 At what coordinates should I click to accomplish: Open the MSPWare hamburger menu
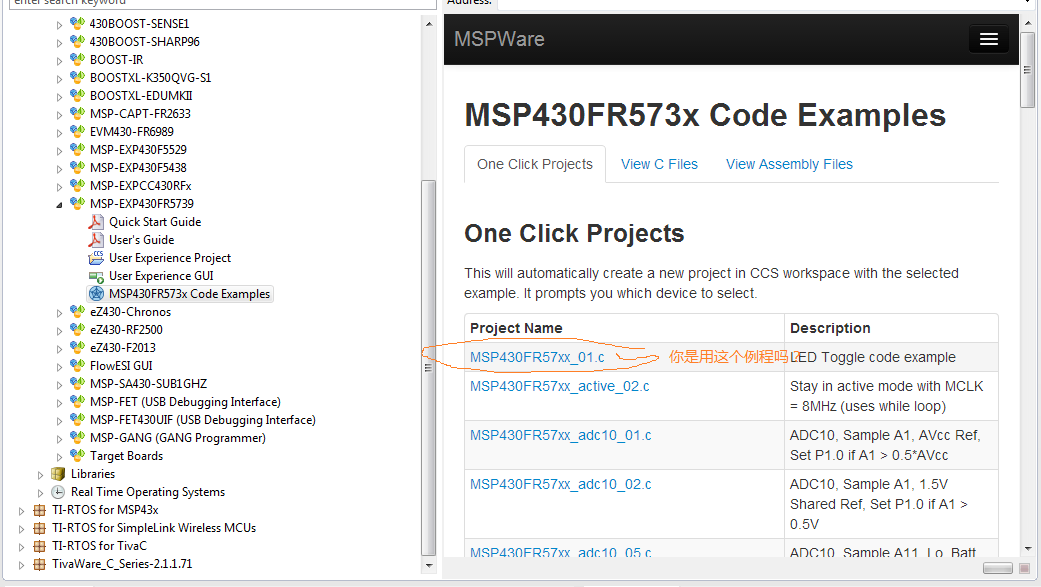click(989, 39)
